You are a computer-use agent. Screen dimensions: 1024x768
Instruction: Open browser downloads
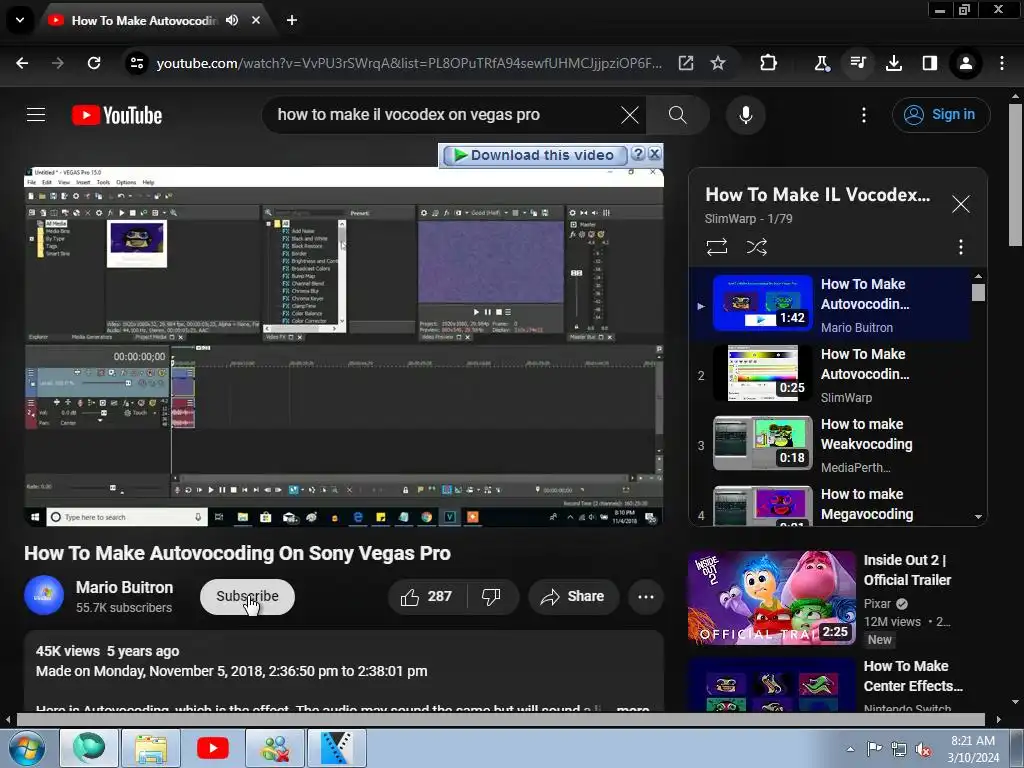[x=893, y=63]
